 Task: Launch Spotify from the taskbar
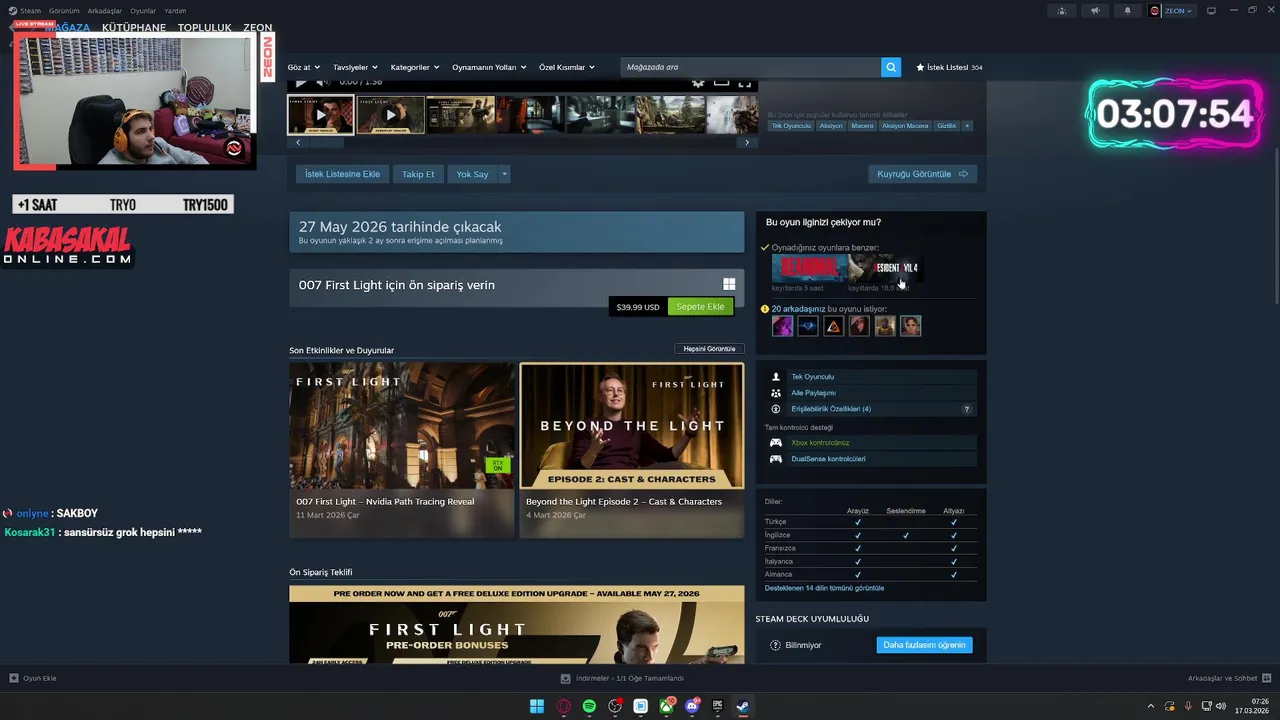[x=589, y=706]
